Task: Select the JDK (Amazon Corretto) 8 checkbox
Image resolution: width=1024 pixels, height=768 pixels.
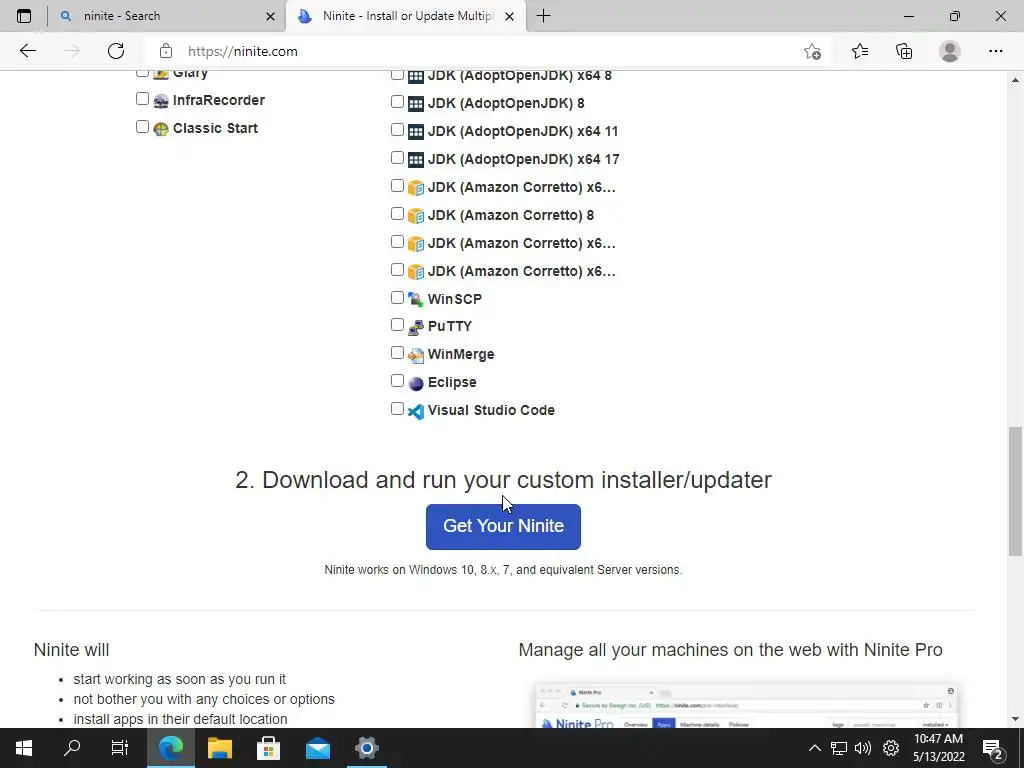Action: click(397, 214)
